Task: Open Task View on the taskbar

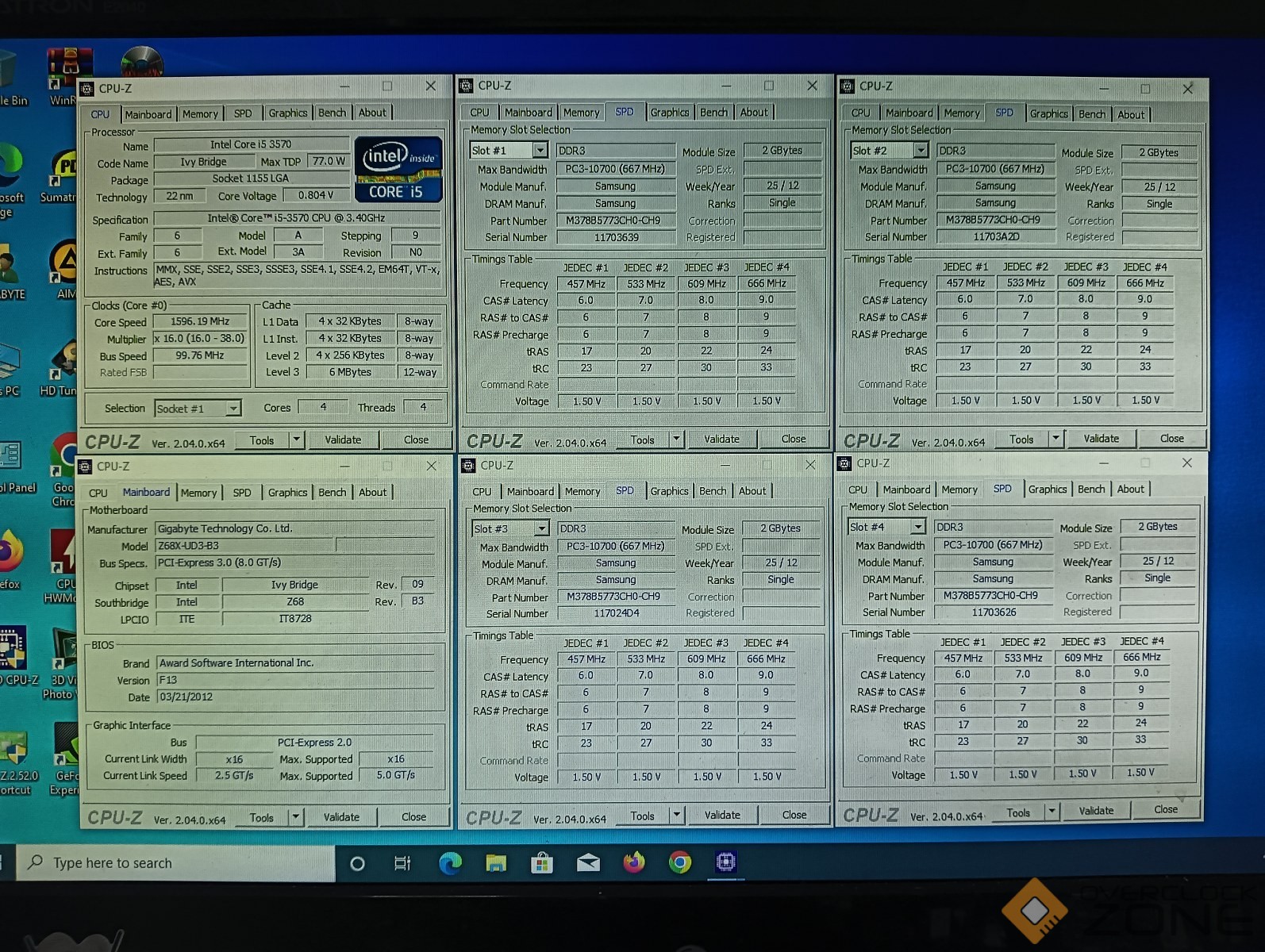Action: click(x=402, y=863)
